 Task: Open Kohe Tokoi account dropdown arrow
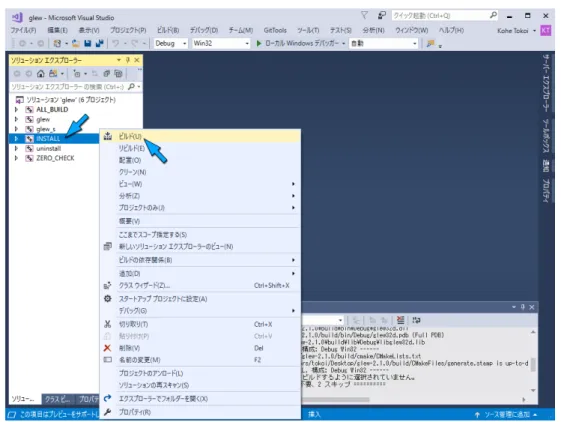point(535,31)
